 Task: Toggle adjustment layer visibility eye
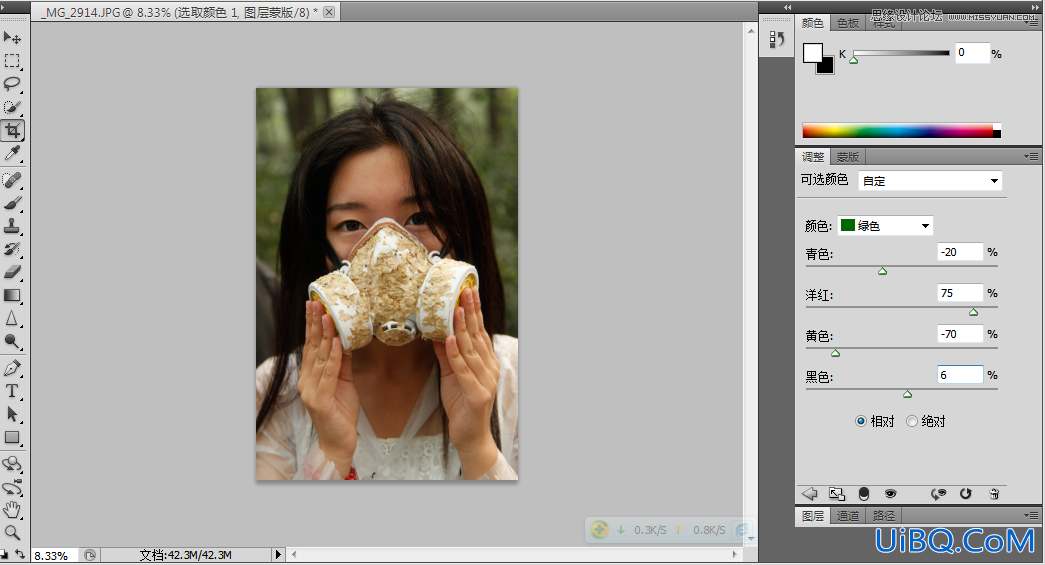coord(890,494)
